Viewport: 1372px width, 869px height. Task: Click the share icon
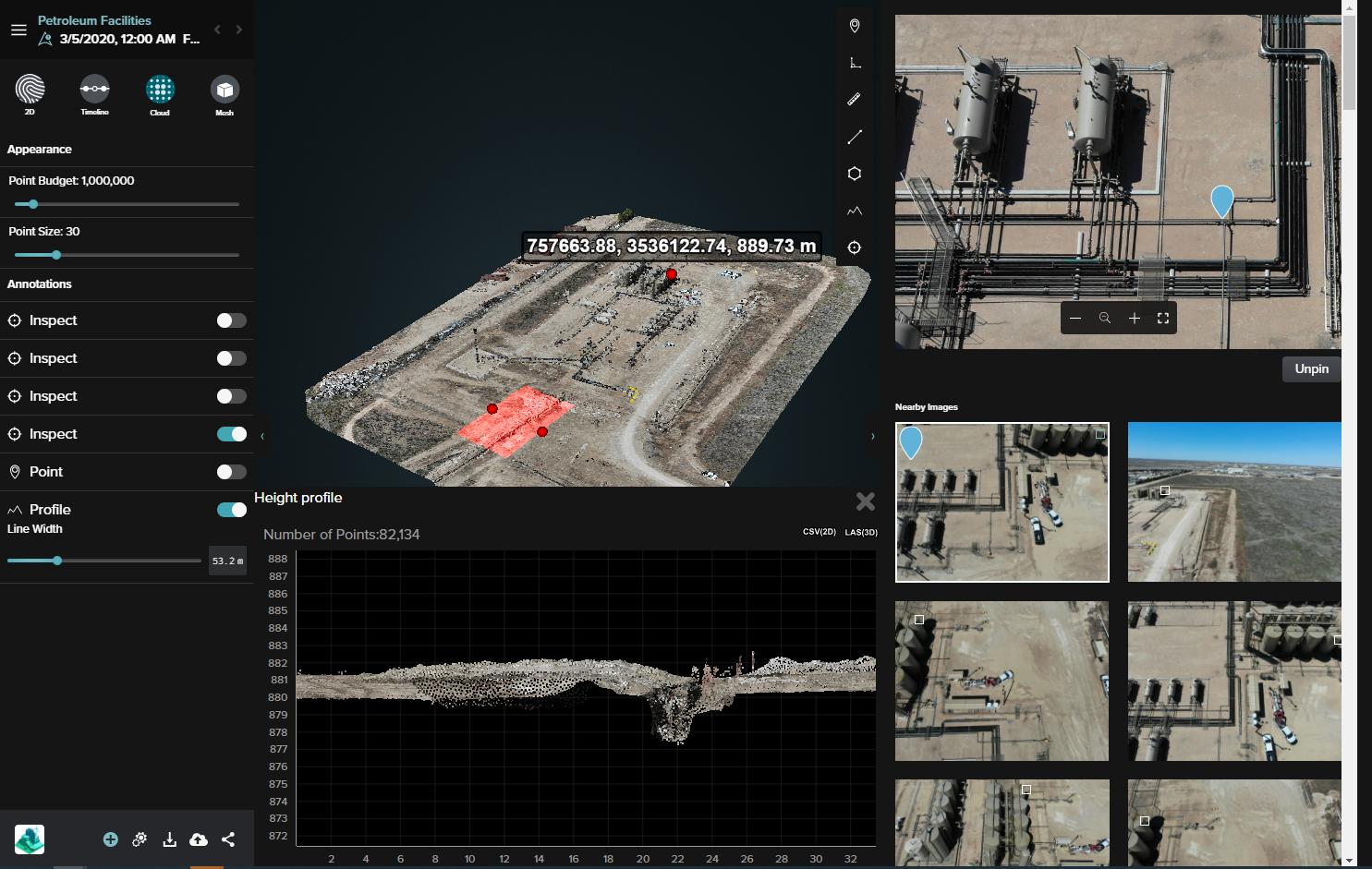[x=228, y=839]
